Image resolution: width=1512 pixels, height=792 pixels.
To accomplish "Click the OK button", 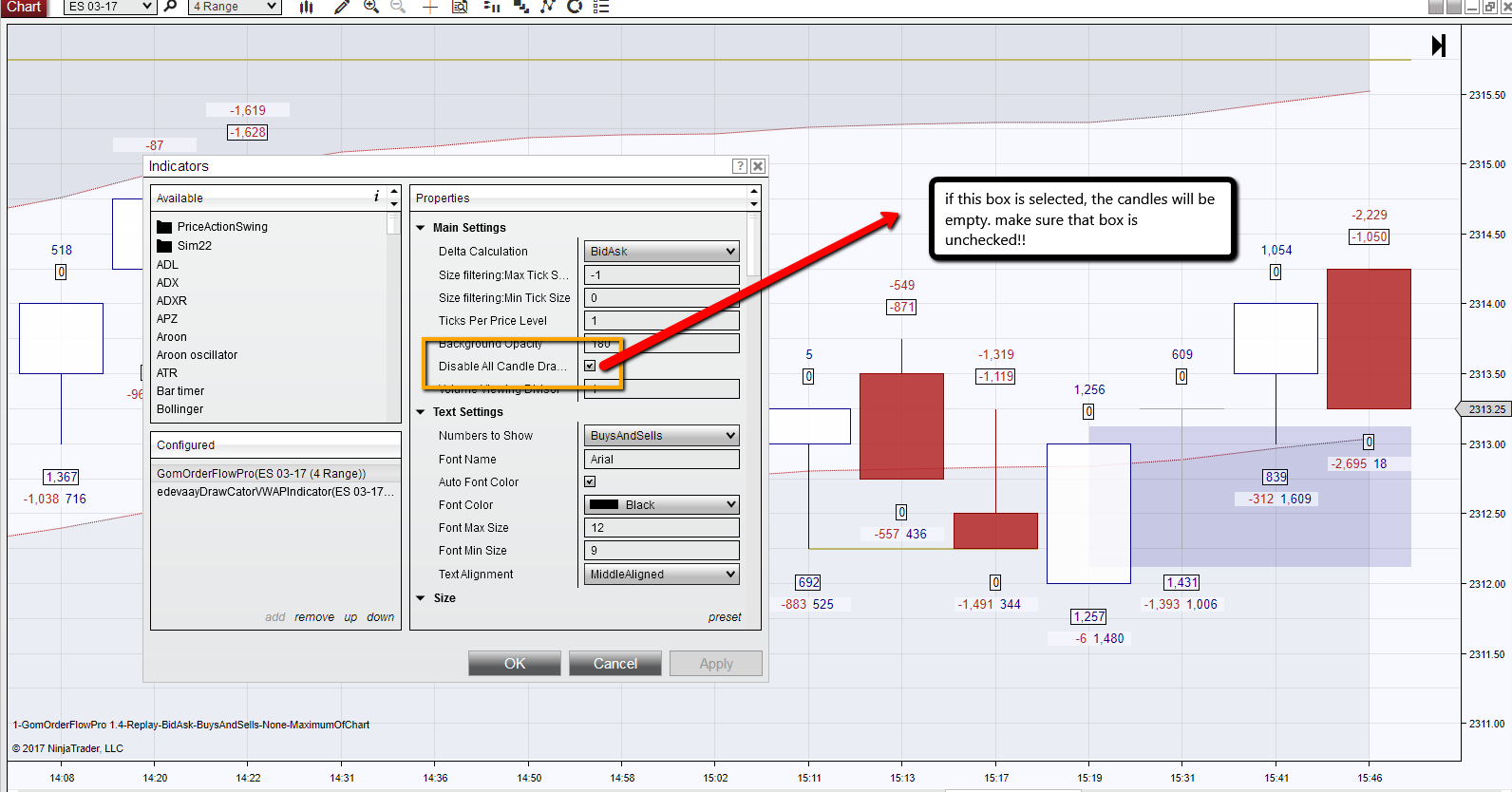I will (x=515, y=664).
